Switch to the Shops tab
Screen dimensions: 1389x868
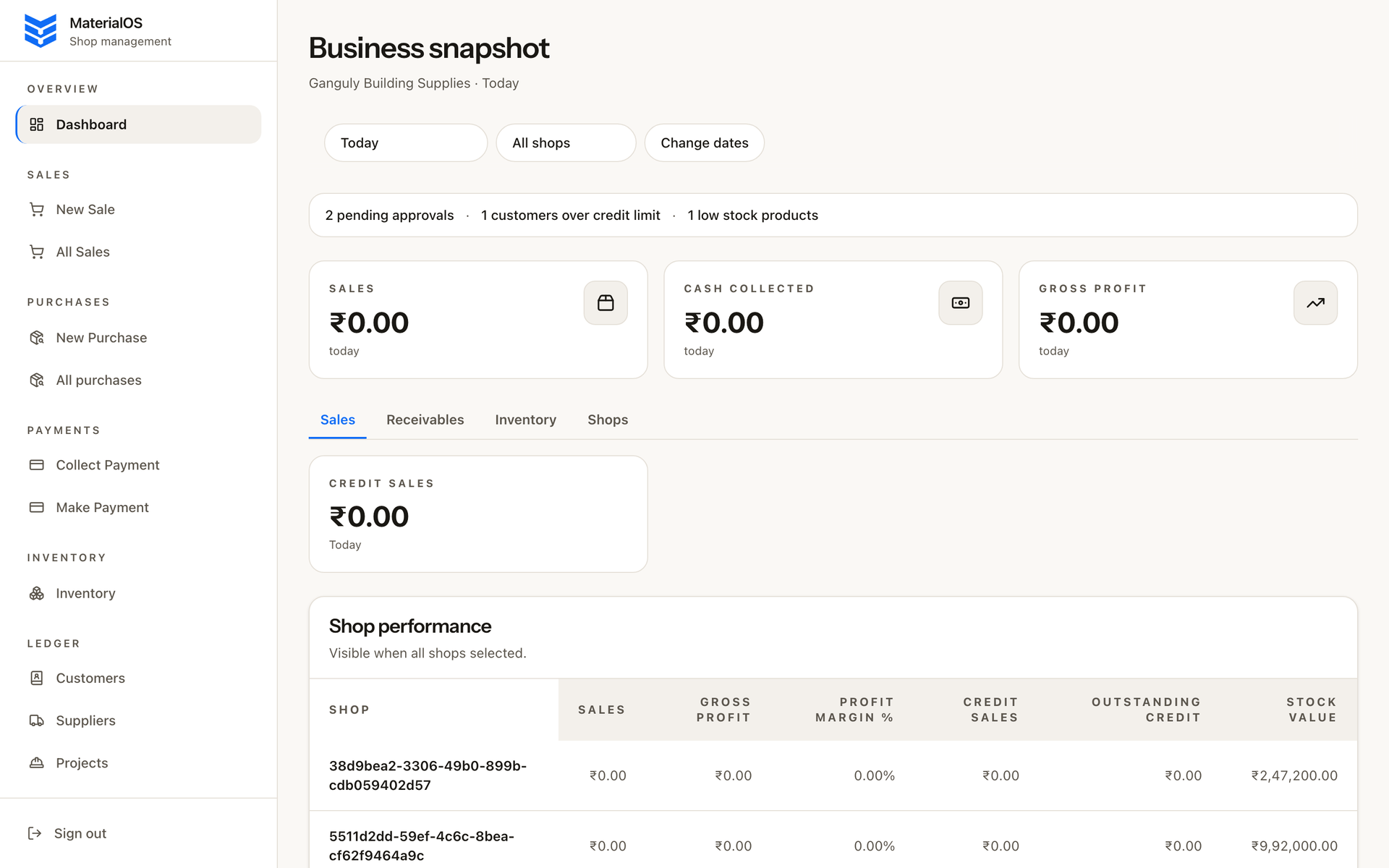click(x=608, y=420)
